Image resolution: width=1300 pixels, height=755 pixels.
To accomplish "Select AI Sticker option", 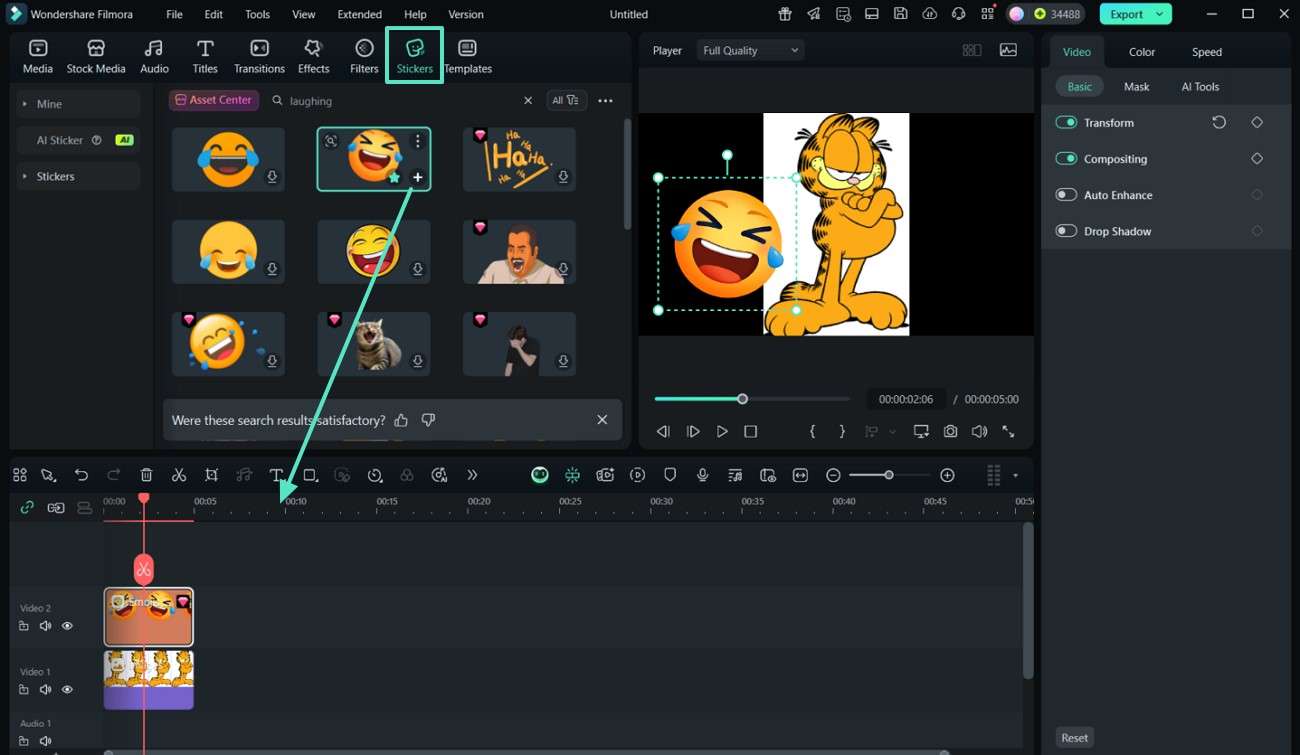I will pos(78,140).
